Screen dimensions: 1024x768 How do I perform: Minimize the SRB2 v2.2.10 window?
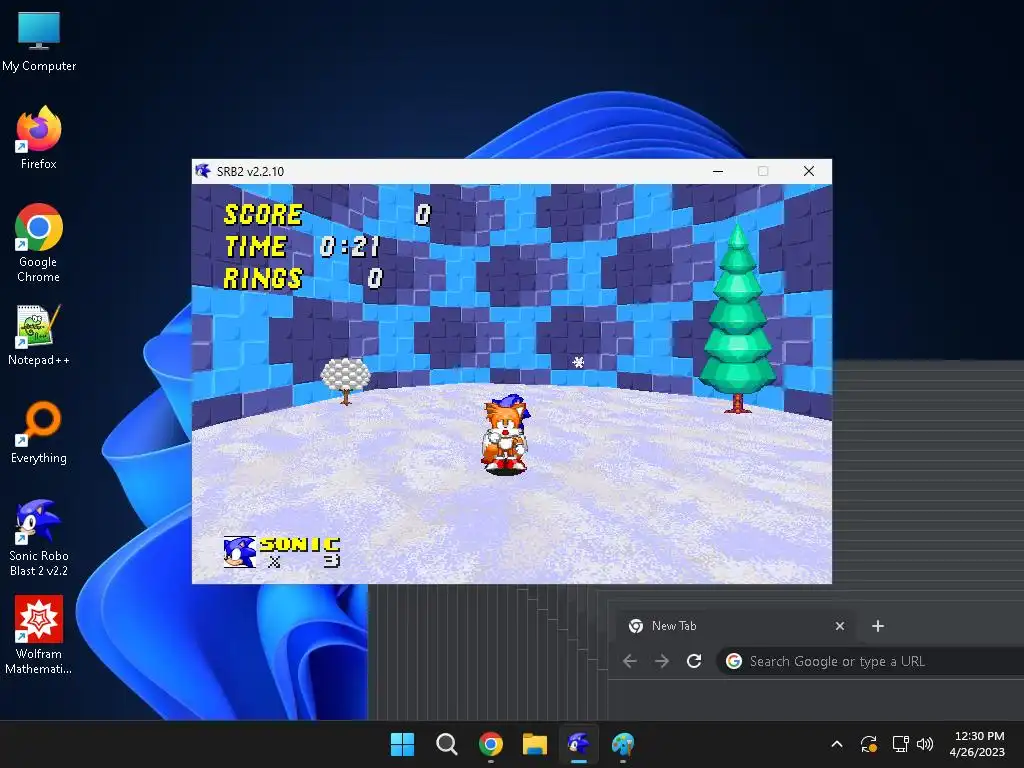click(718, 171)
